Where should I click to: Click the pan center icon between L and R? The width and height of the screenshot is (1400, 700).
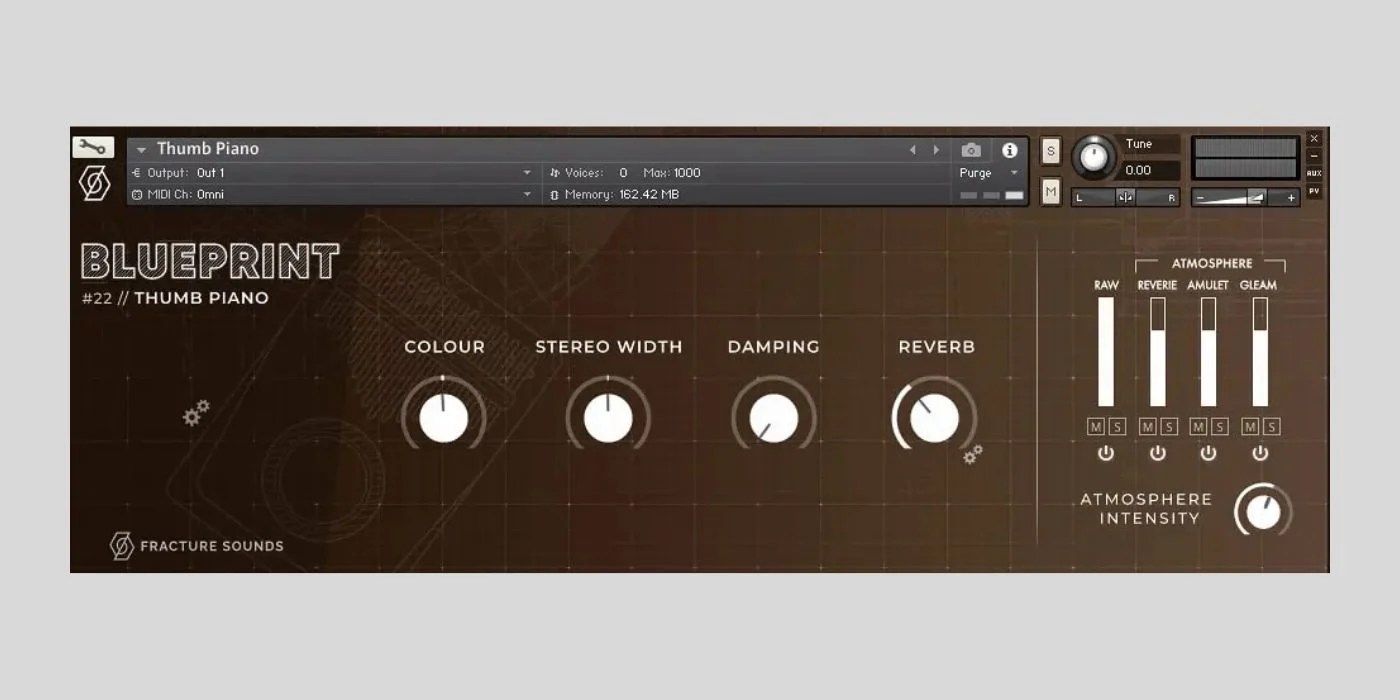(1125, 197)
